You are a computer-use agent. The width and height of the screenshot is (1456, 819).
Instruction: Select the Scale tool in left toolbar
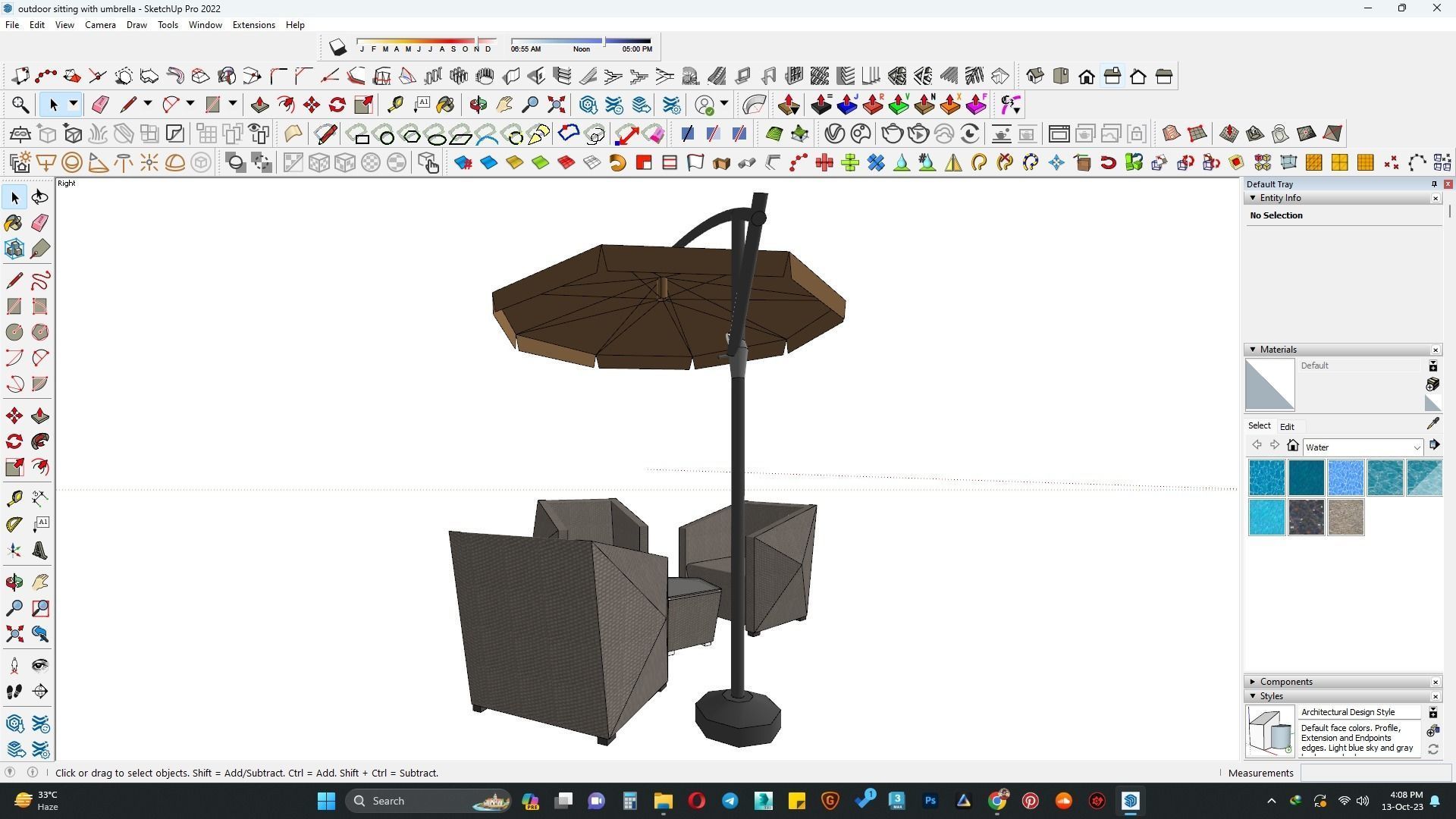14,467
